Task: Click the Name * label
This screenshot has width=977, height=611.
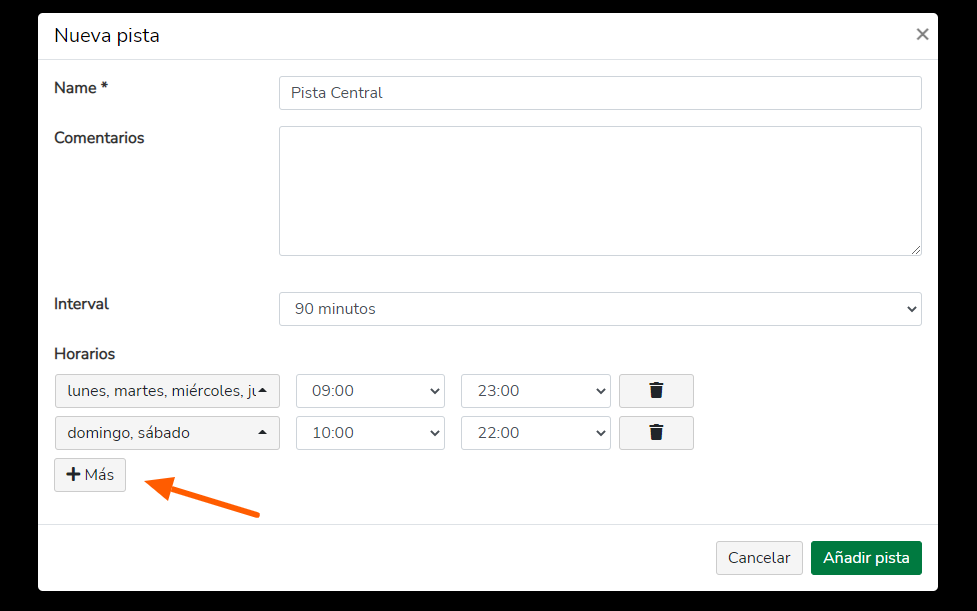Action: tap(81, 88)
